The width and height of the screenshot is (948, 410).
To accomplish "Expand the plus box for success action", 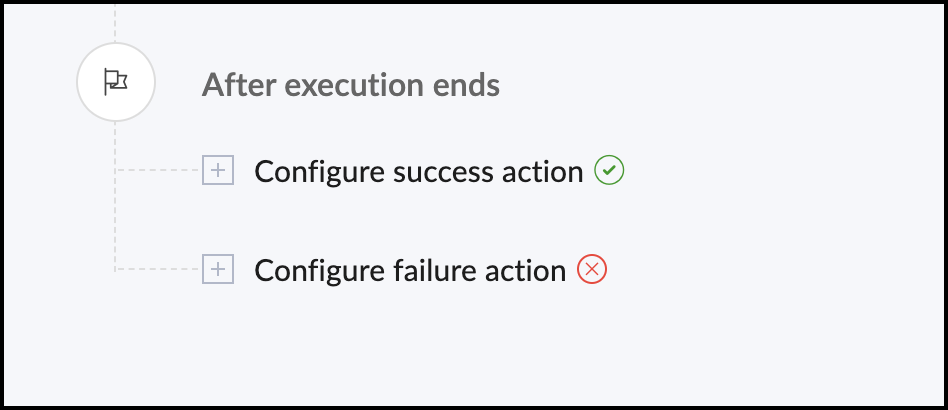I will 218,170.
